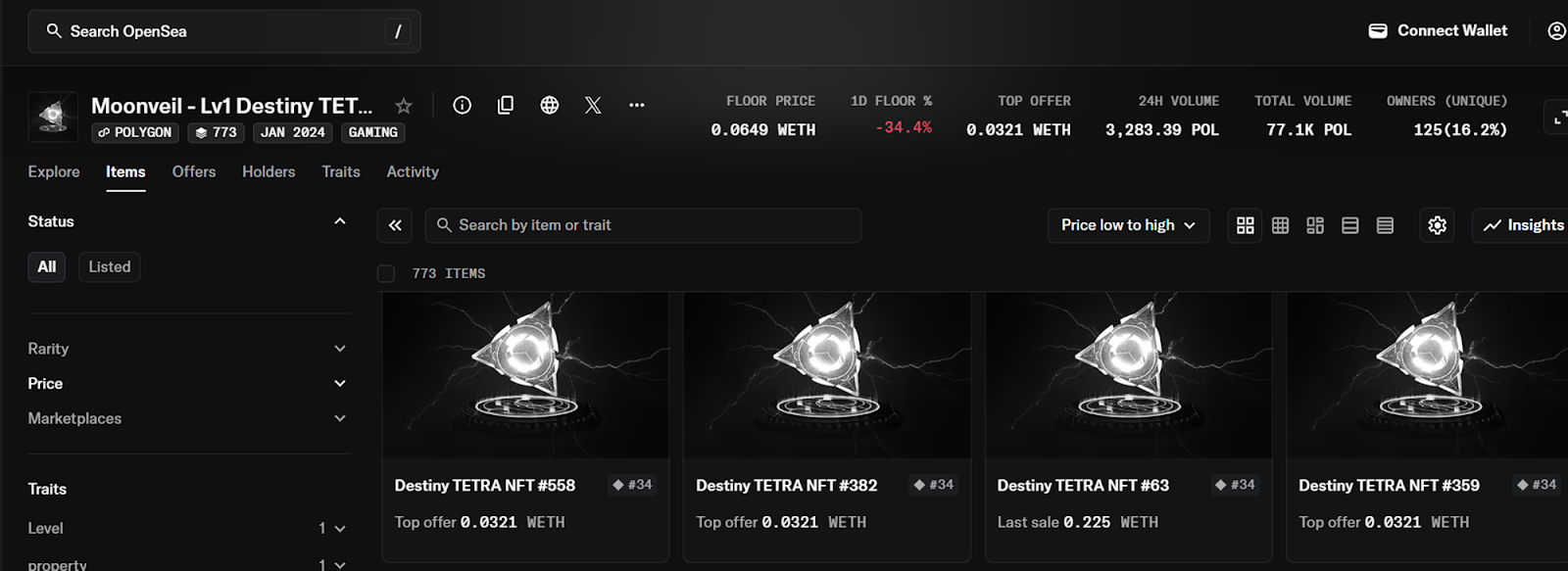
Task: Open the website globe icon
Action: pos(550,105)
